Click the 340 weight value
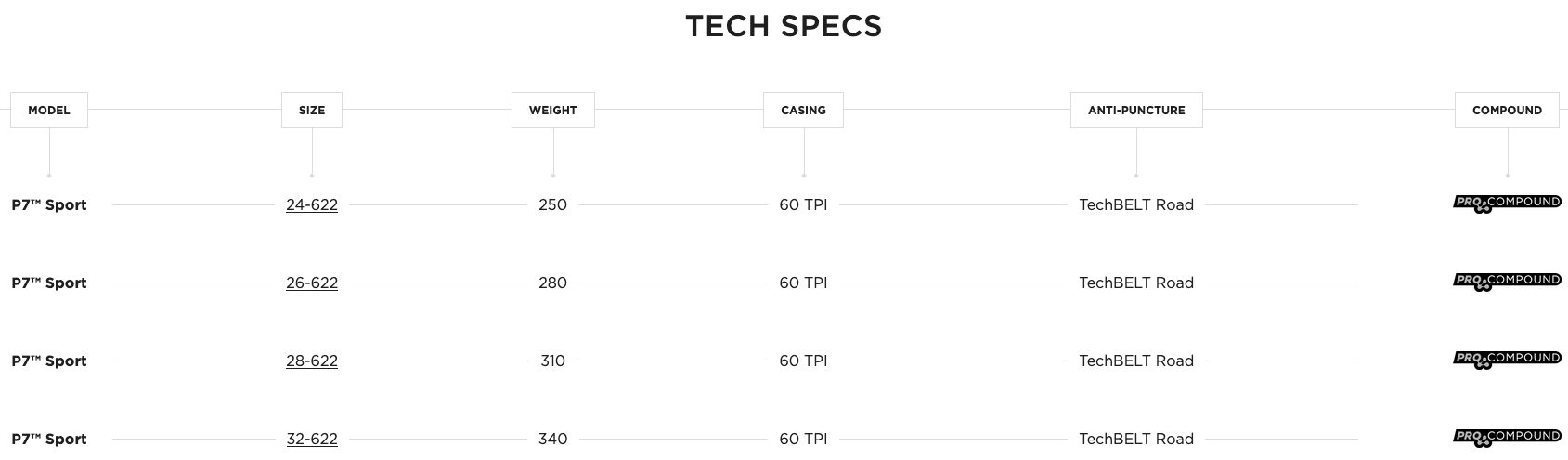This screenshot has width=1568, height=460. point(552,439)
